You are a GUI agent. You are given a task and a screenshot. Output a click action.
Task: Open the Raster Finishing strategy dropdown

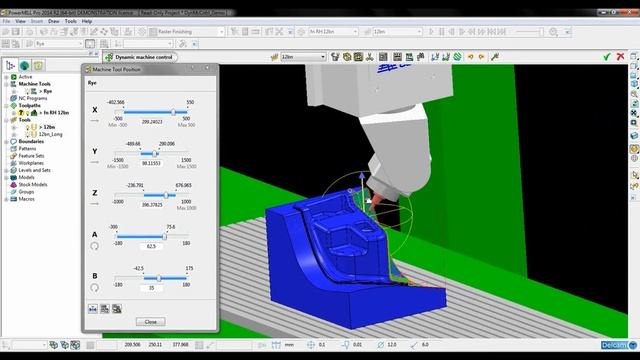(221, 32)
